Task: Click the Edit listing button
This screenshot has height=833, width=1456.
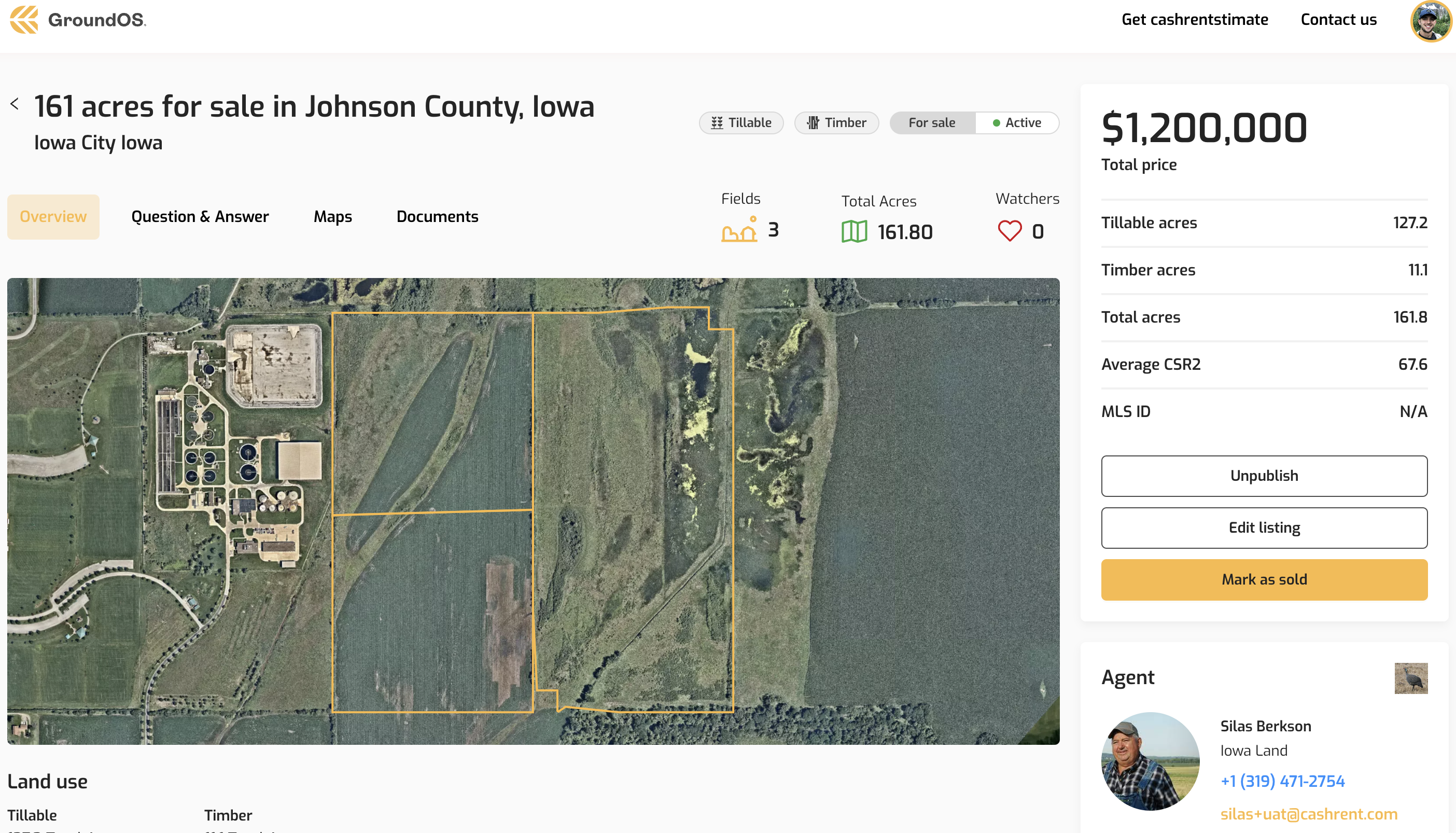Action: click(1264, 527)
